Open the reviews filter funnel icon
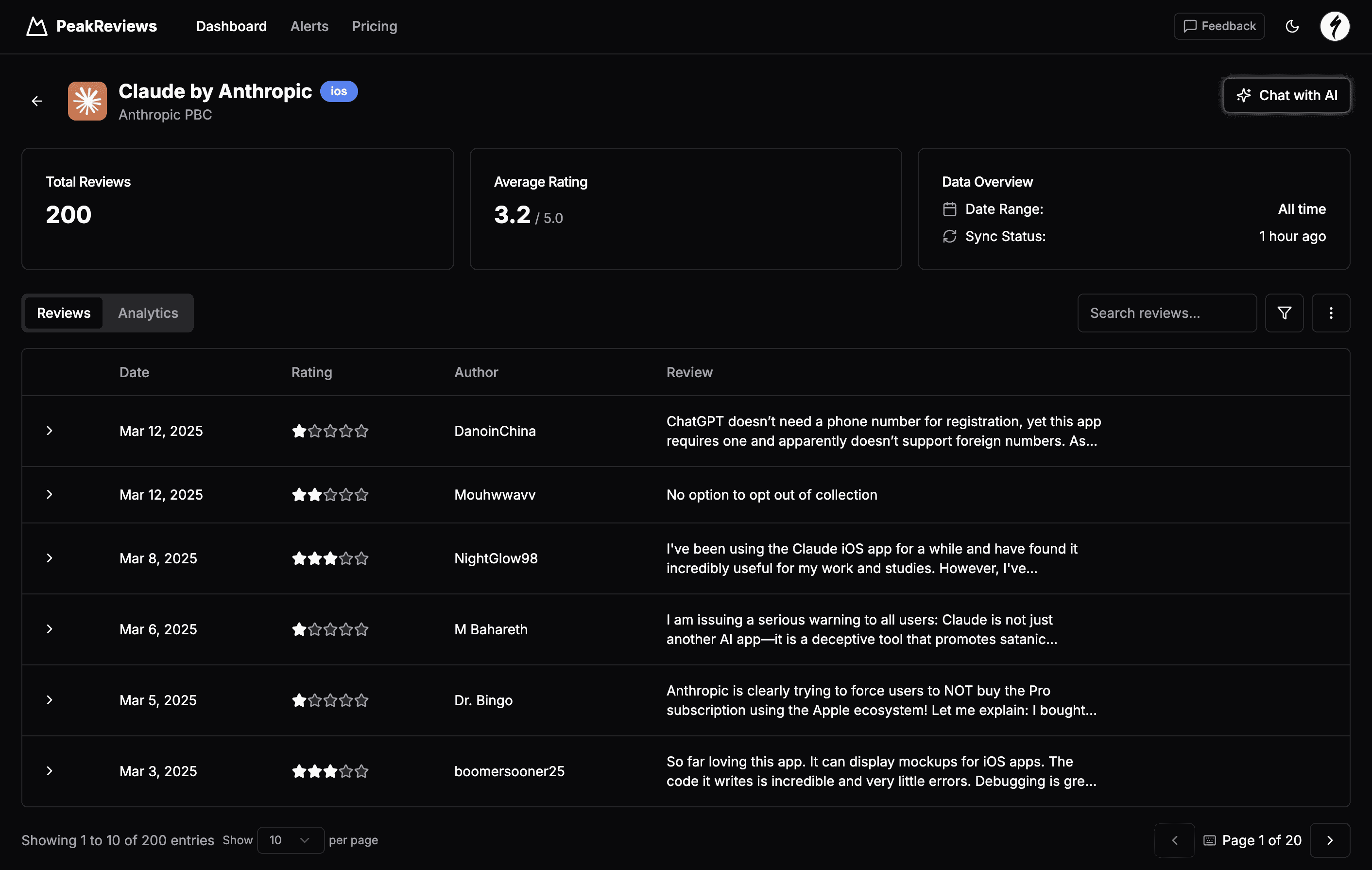The width and height of the screenshot is (1372, 870). (1284, 313)
